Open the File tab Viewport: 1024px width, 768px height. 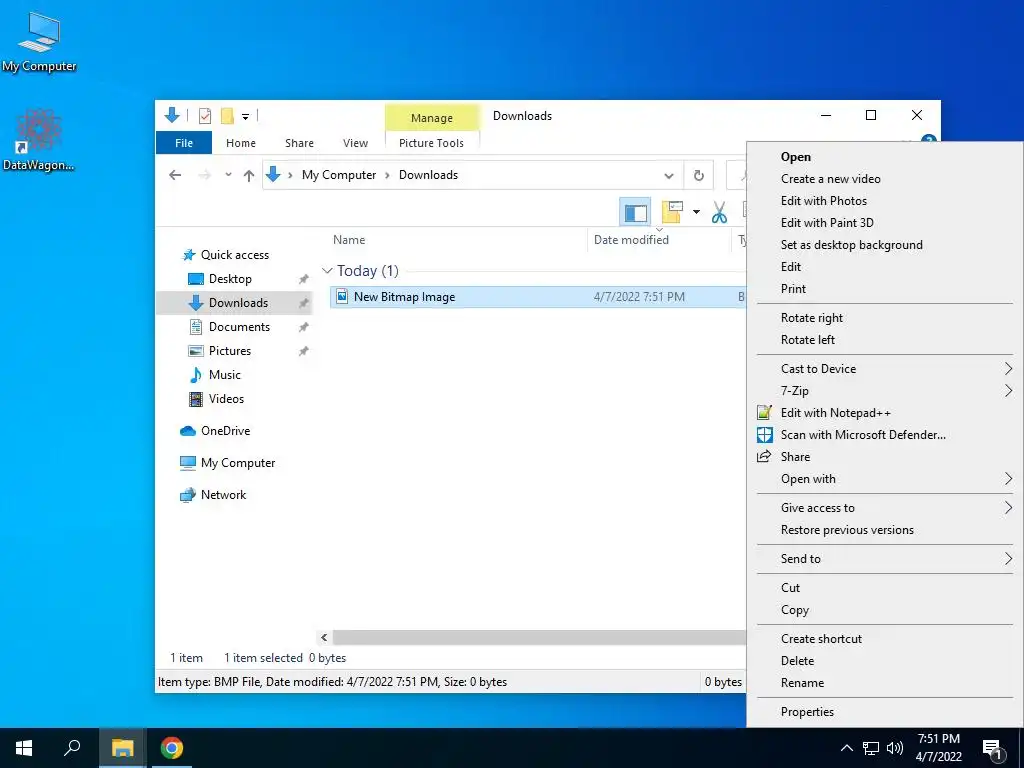[x=184, y=143]
